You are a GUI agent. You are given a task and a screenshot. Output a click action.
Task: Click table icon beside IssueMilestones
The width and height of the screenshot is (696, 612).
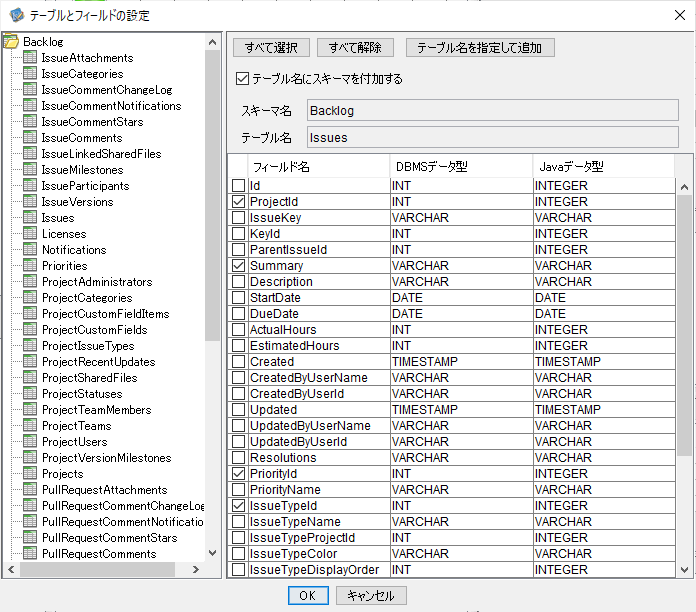(x=30, y=169)
